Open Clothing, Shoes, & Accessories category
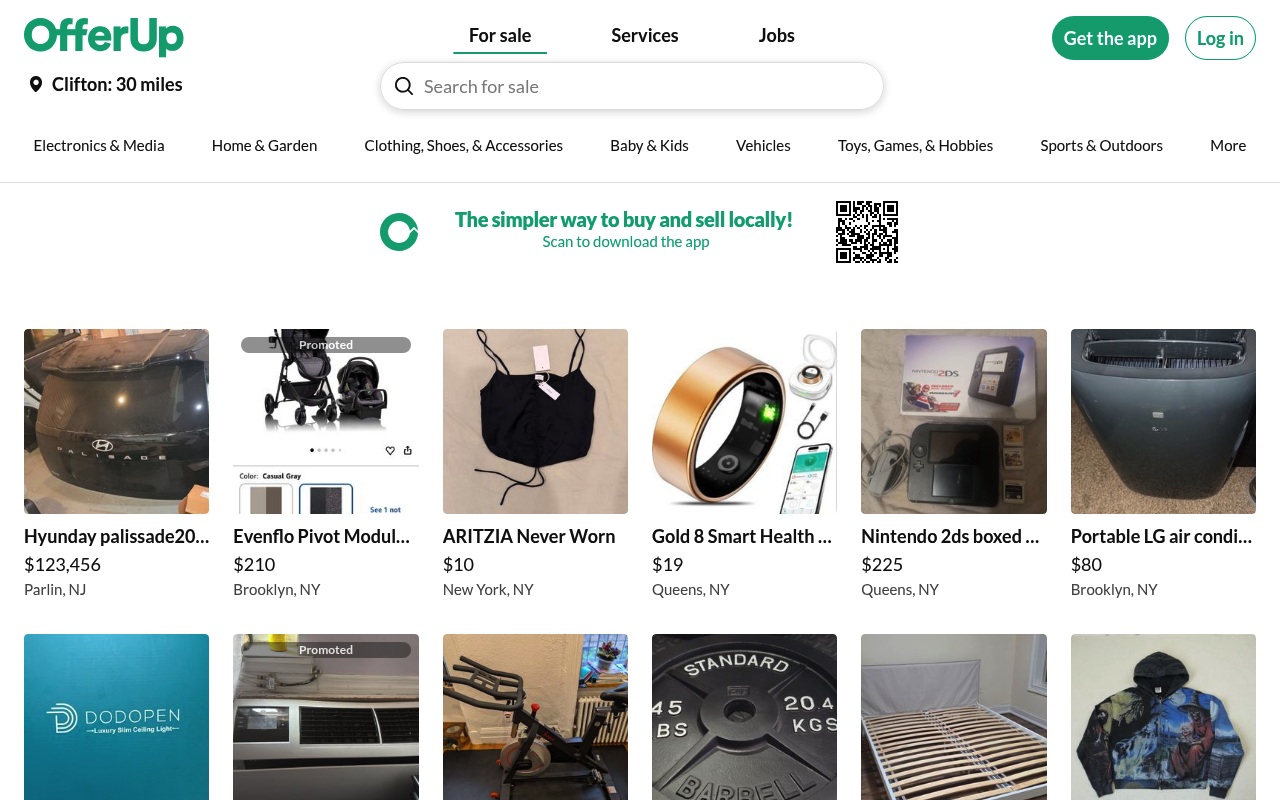 coord(464,146)
